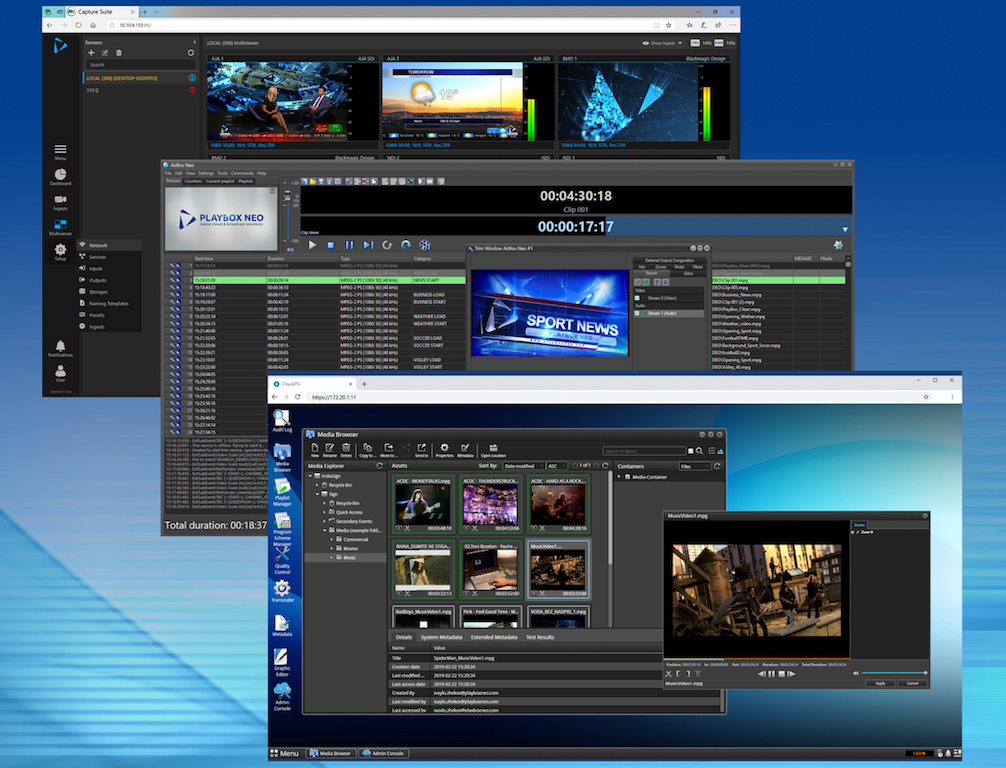1006x768 pixels.
Task: Open Test Results tab in Media Browser
Action: point(540,637)
